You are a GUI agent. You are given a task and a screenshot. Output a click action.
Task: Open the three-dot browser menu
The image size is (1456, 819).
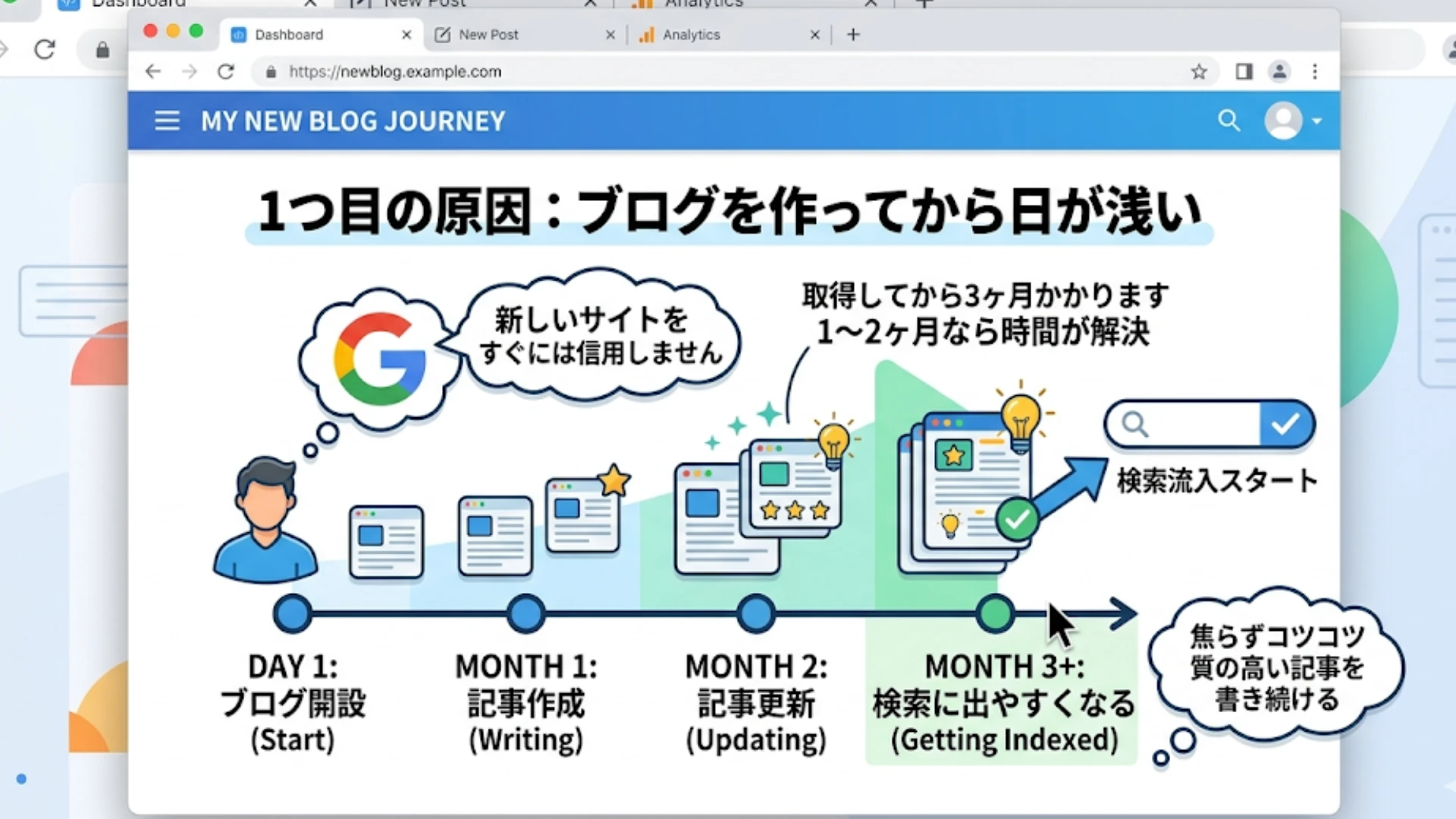point(1315,71)
